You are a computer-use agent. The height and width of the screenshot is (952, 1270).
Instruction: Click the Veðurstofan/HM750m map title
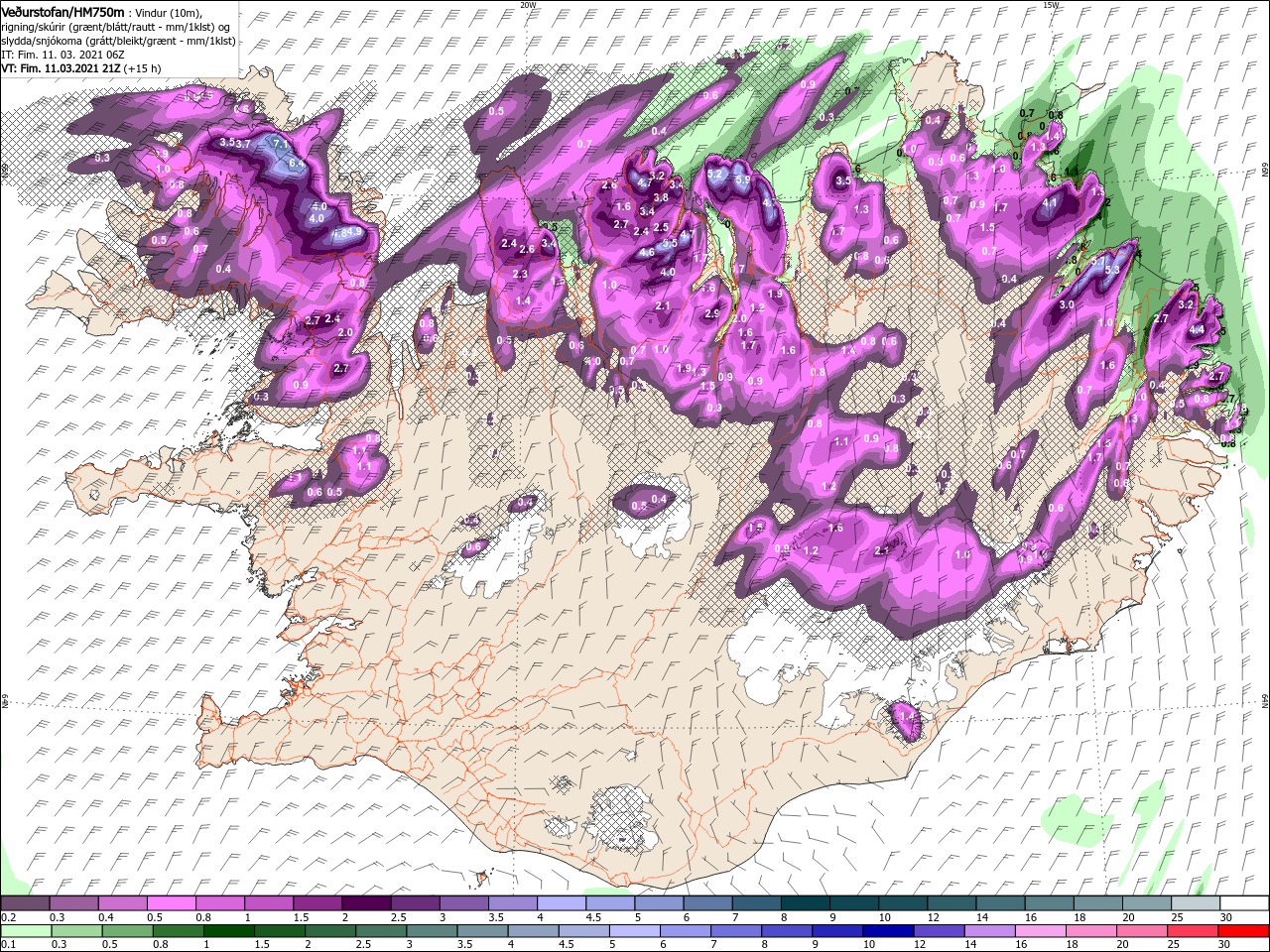click(x=63, y=11)
